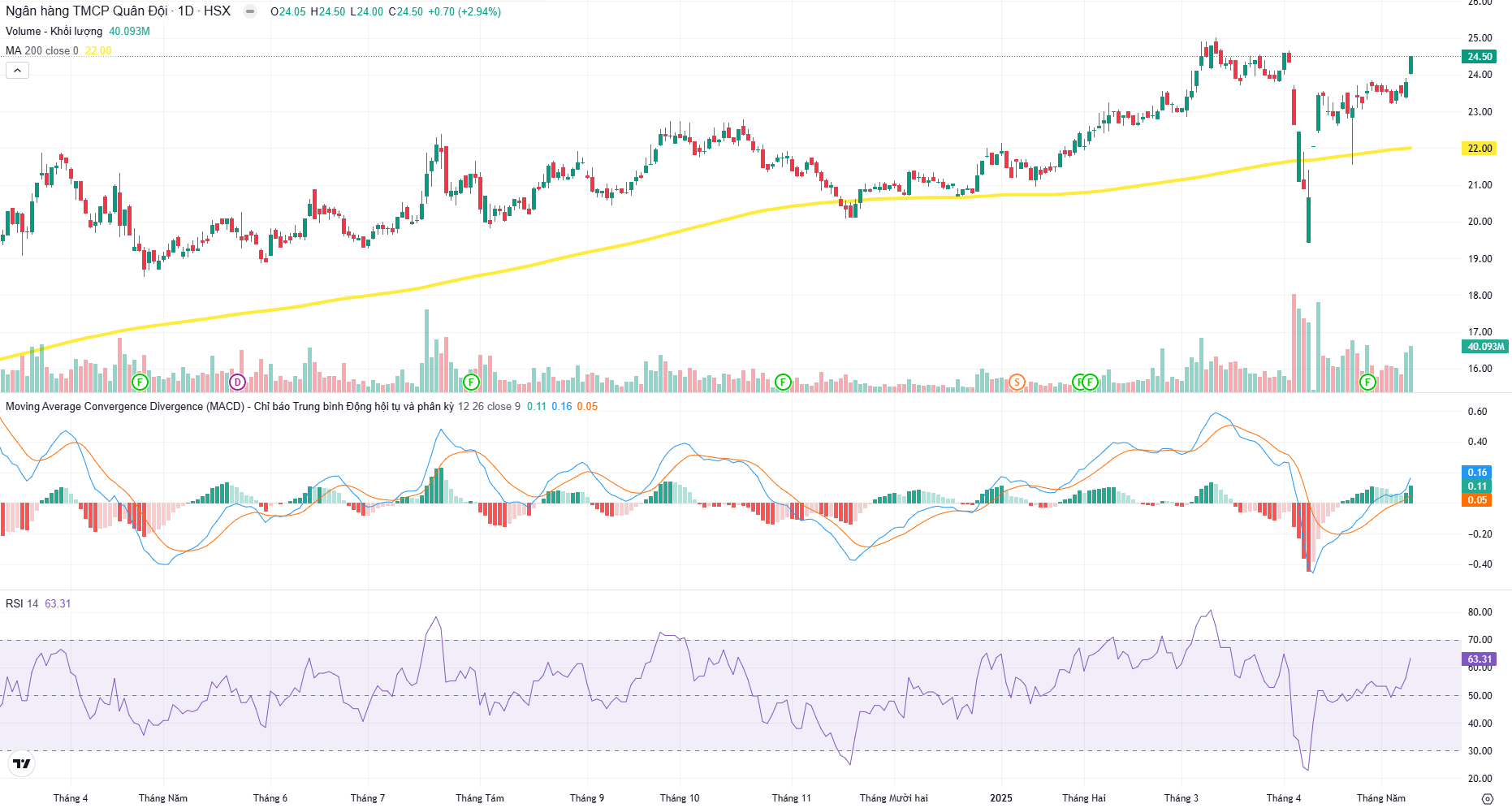1512x808 pixels.
Task: Collapse the indicator legend with arrow button
Action: pos(17,71)
